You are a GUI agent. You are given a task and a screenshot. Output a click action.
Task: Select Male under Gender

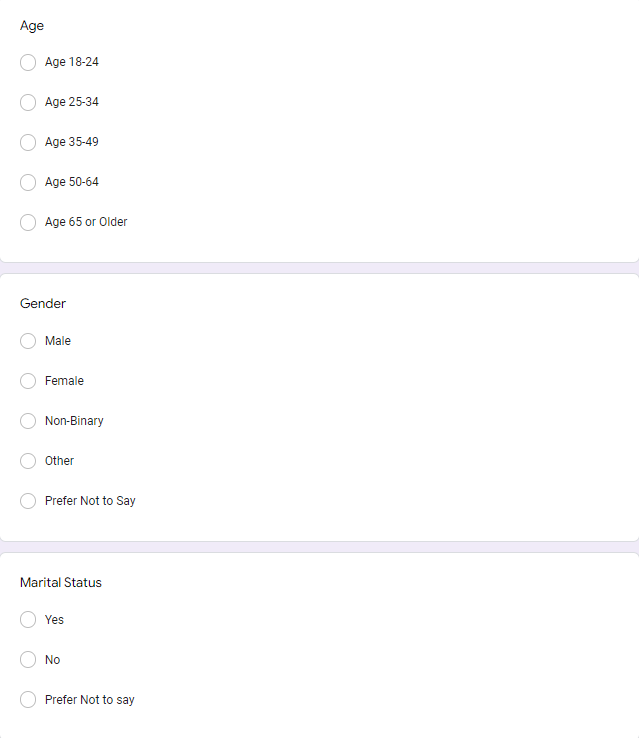28,341
